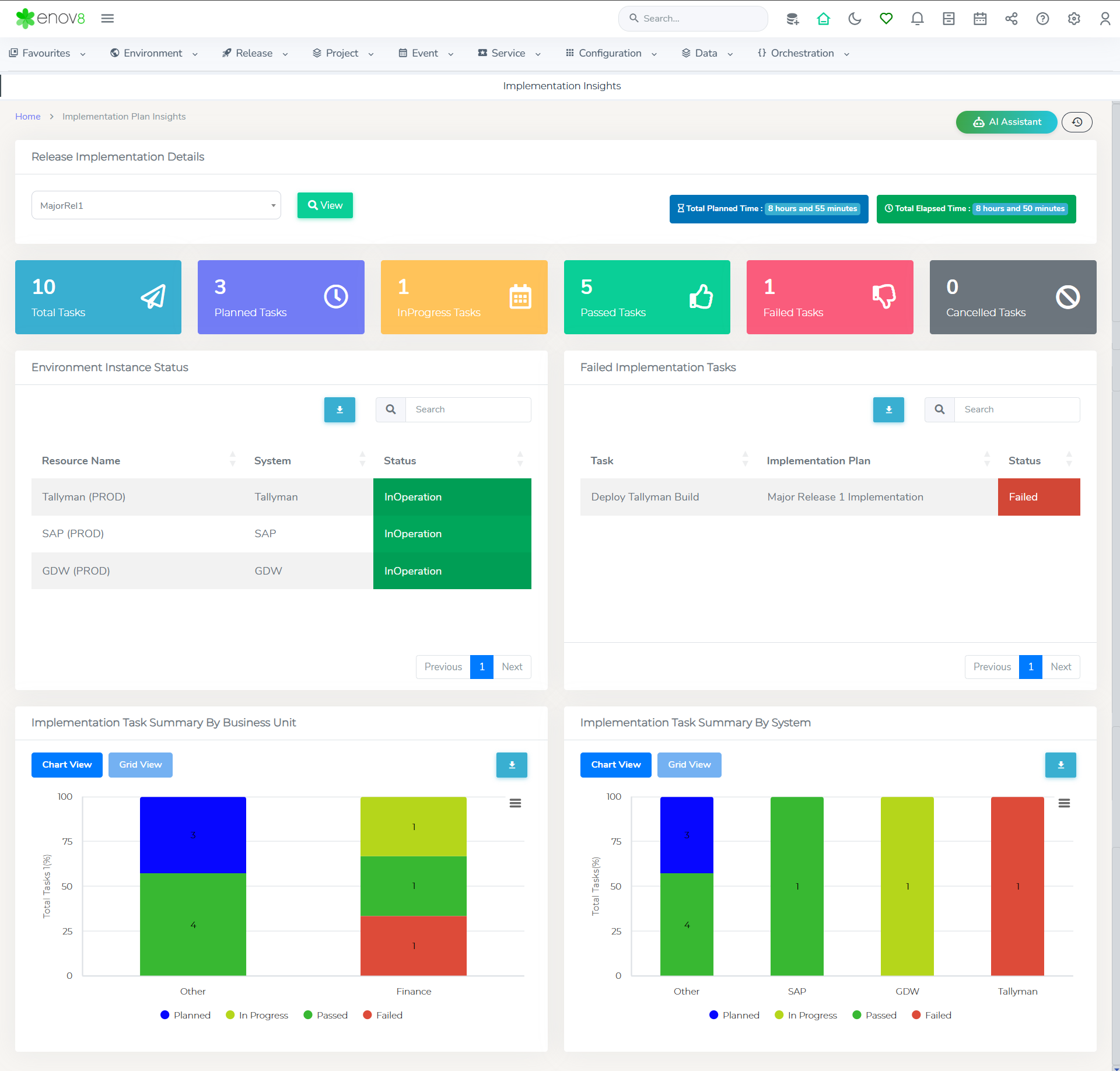This screenshot has width=1120, height=1071.
Task: Open business unit chart hamburger menu
Action: 515,803
